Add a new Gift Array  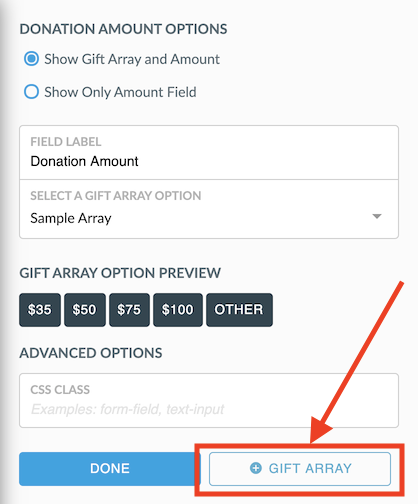click(300, 468)
